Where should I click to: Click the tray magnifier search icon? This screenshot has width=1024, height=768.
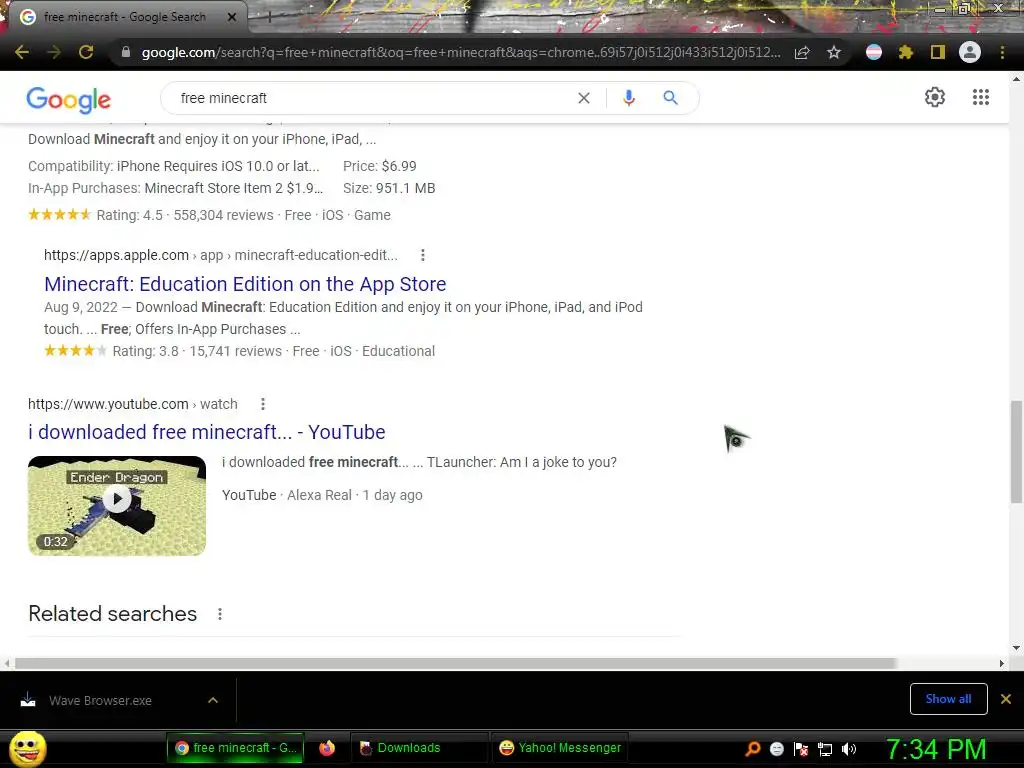pyautogui.click(x=753, y=749)
